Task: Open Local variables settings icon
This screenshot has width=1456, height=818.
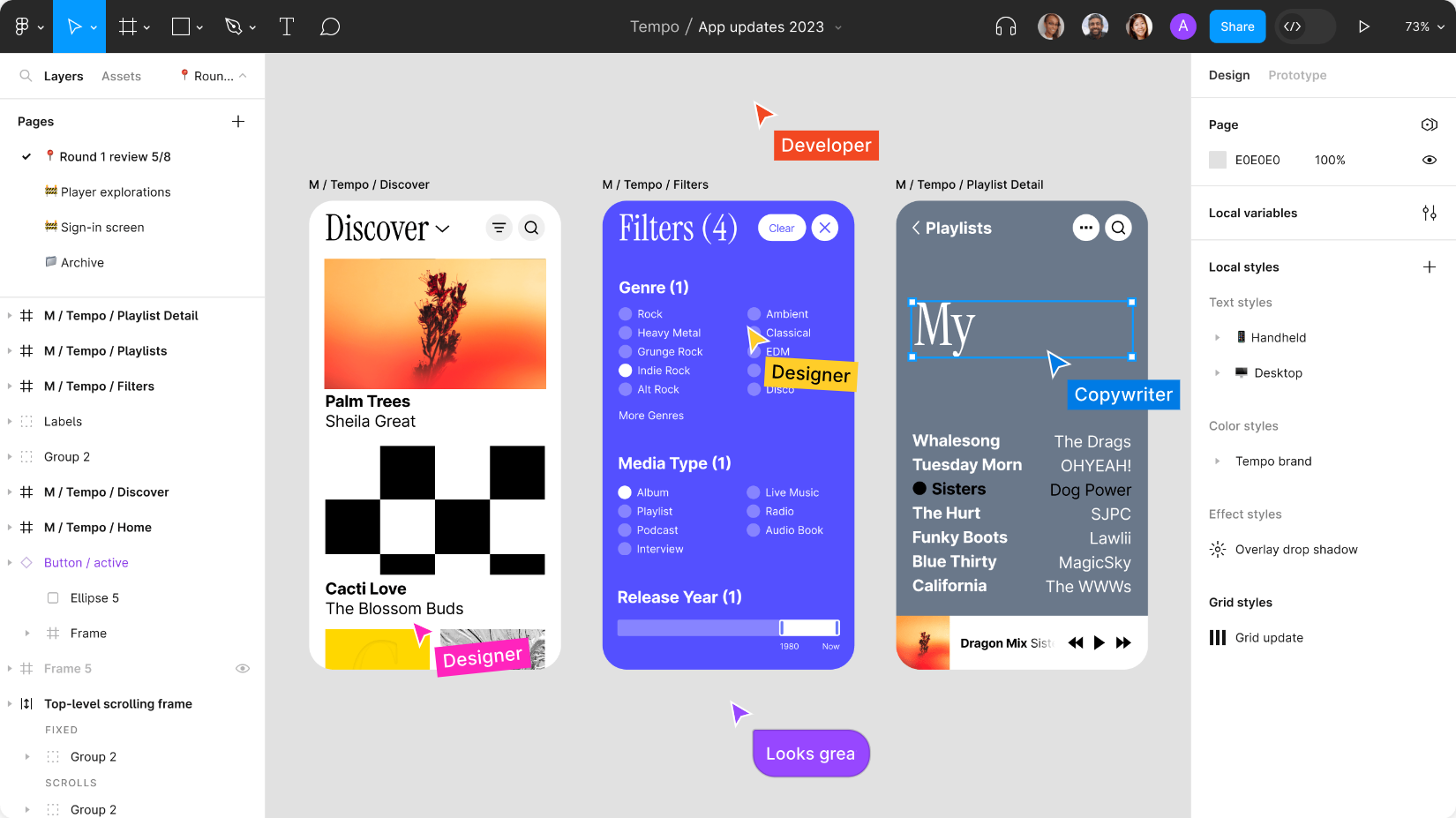Action: (x=1429, y=213)
